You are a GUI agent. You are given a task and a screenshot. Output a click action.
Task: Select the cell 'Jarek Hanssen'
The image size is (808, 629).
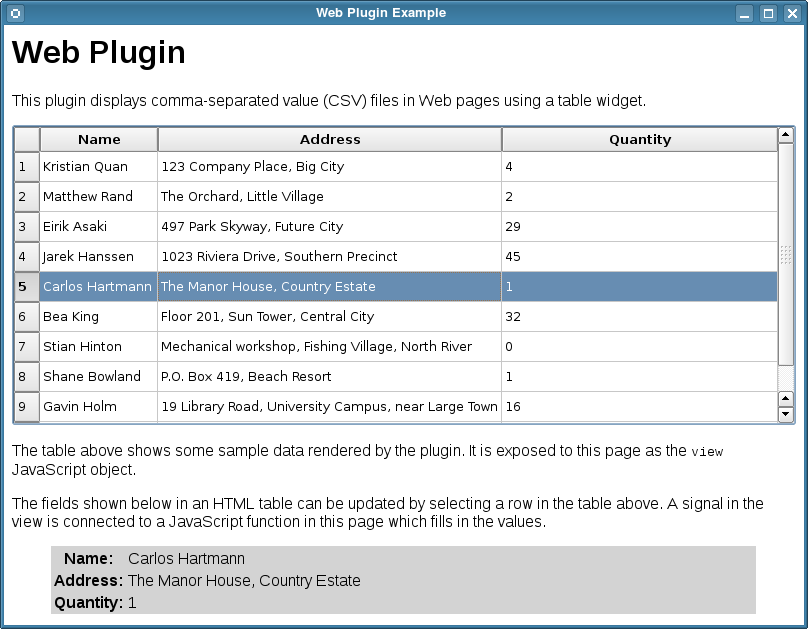99,256
